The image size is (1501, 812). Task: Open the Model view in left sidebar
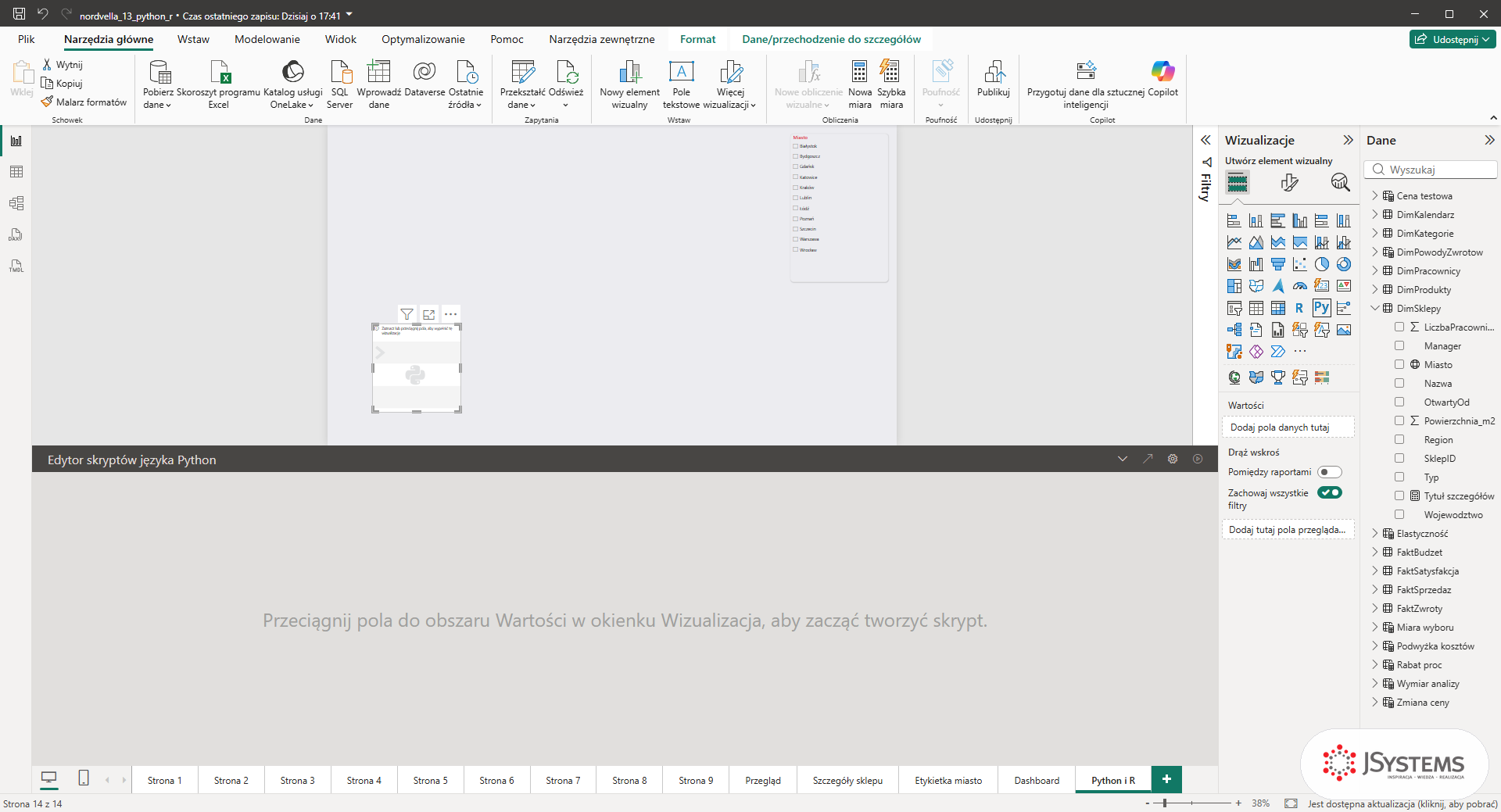[x=16, y=203]
